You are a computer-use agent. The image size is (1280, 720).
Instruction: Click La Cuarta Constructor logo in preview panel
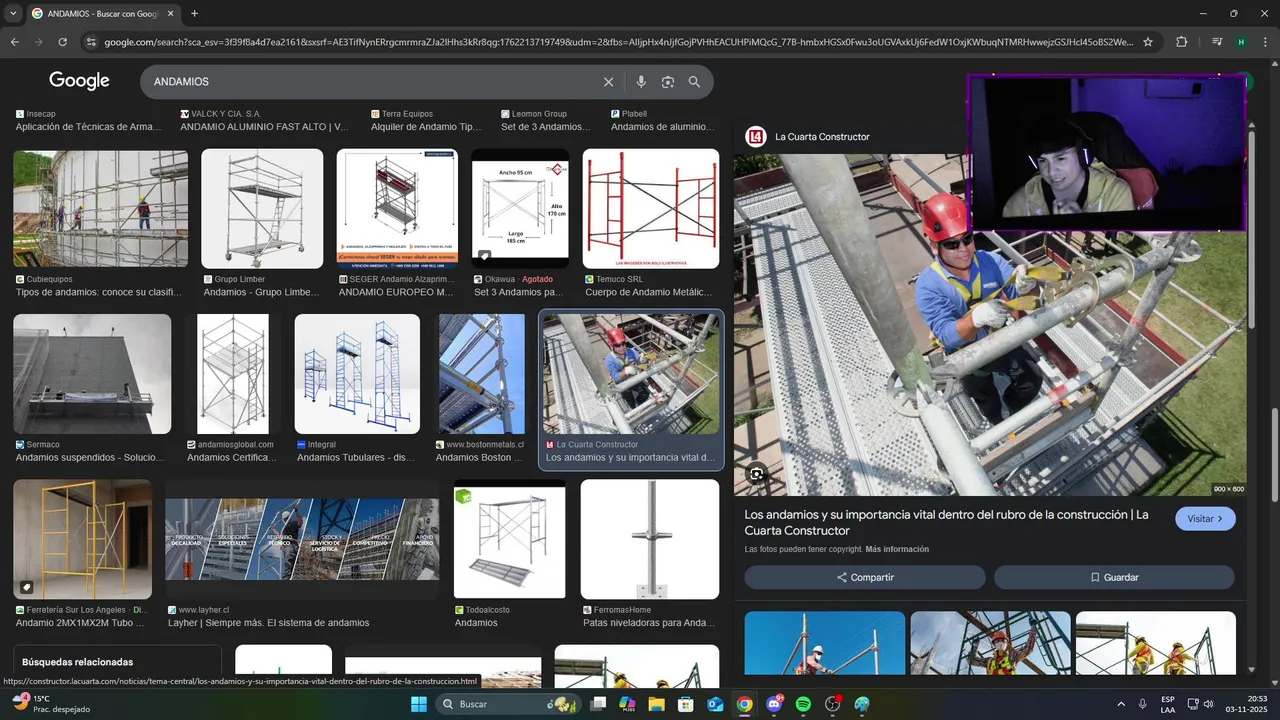point(756,137)
